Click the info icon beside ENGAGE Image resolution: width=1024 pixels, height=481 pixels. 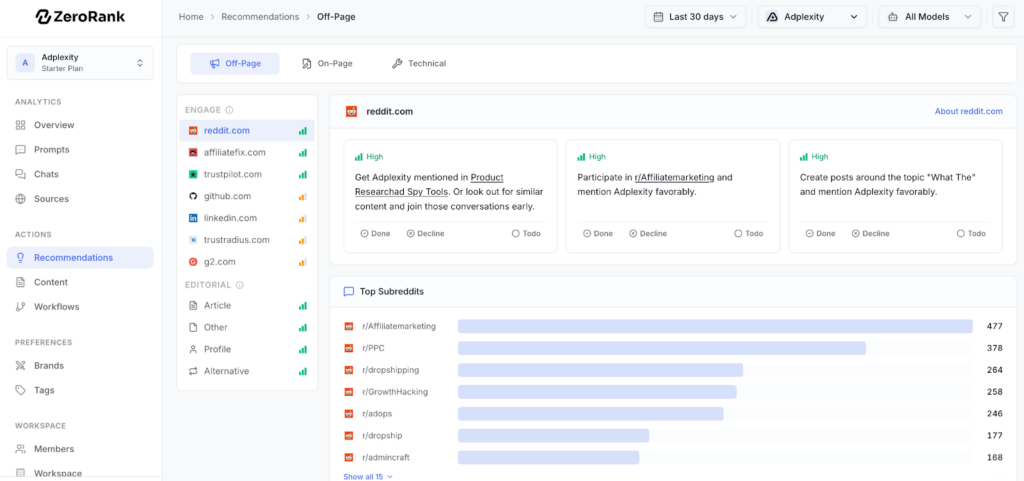[230, 110]
